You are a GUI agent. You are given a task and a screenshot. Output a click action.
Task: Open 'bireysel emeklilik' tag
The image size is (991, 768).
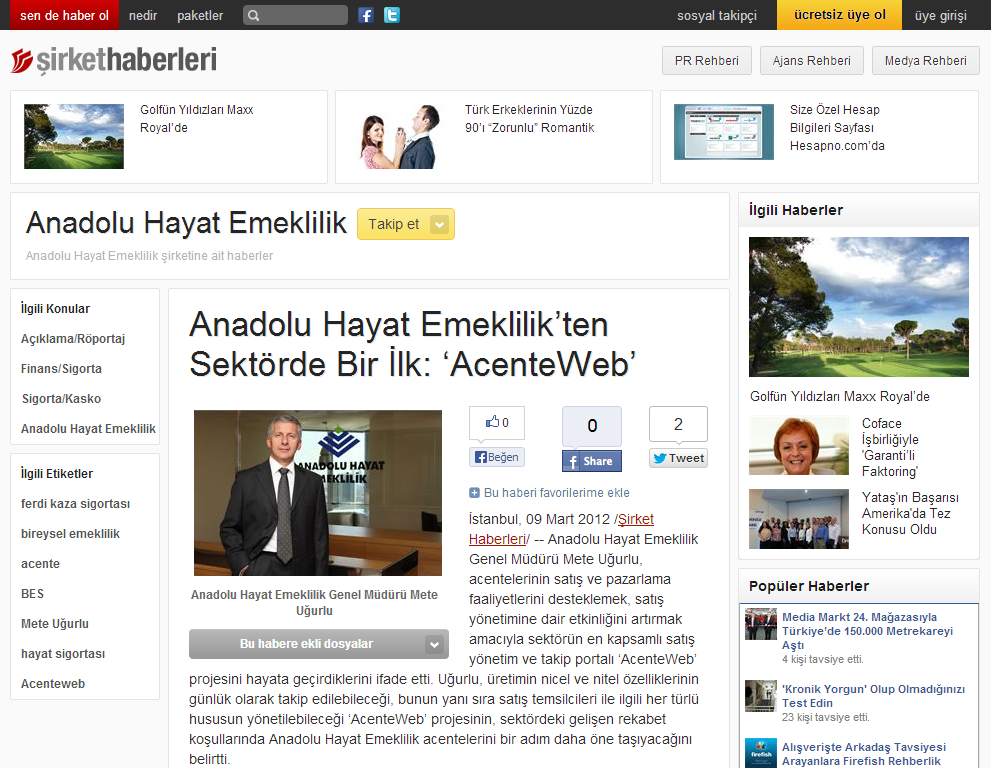pyautogui.click(x=70, y=533)
